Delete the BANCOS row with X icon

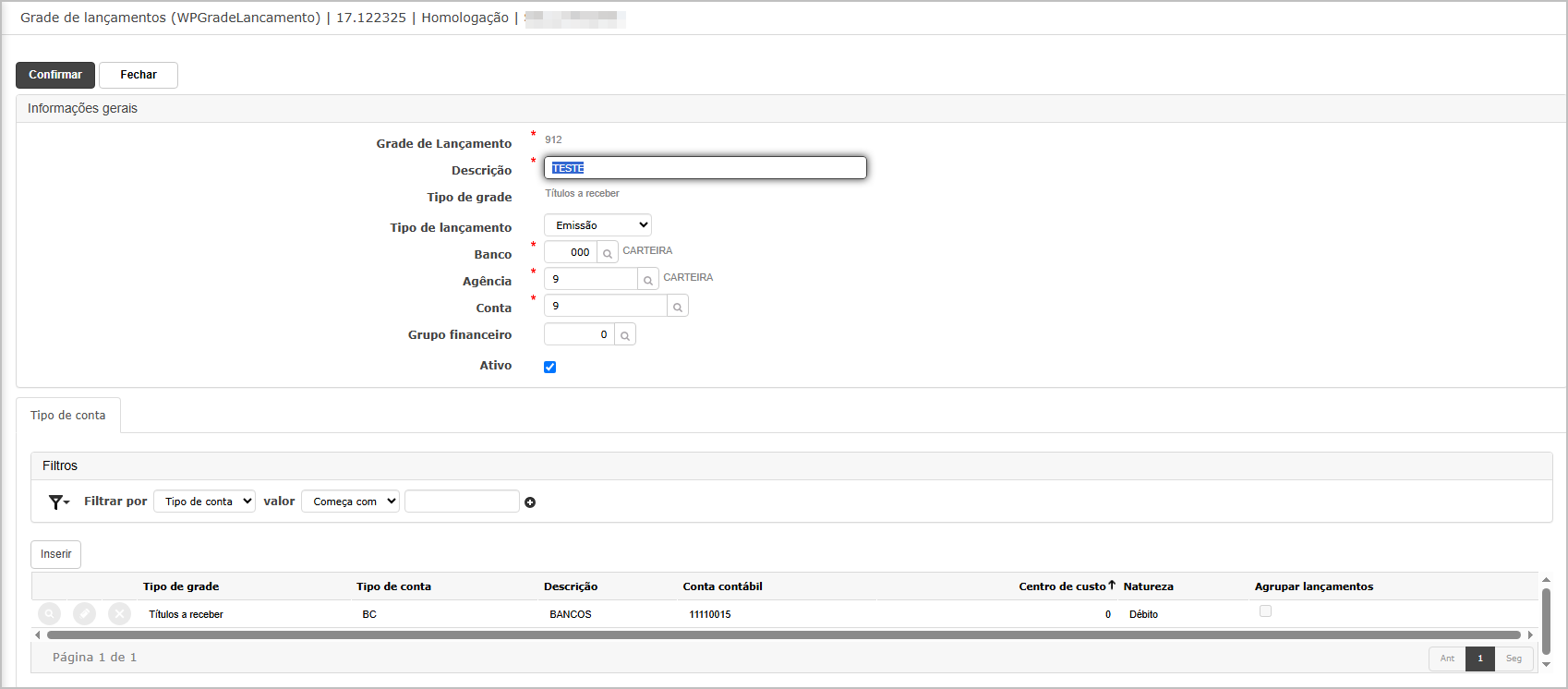(x=119, y=614)
